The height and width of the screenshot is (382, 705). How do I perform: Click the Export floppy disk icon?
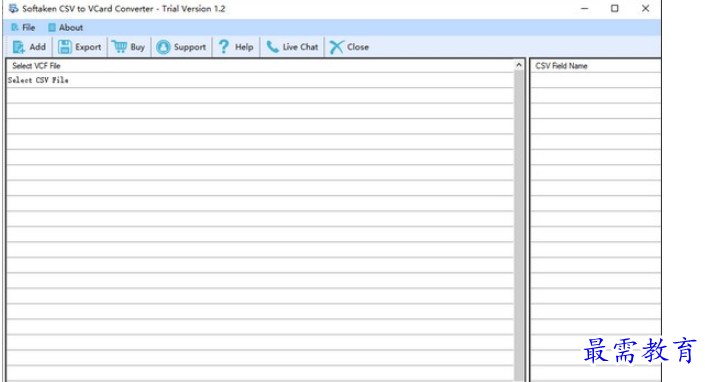pyautogui.click(x=65, y=47)
